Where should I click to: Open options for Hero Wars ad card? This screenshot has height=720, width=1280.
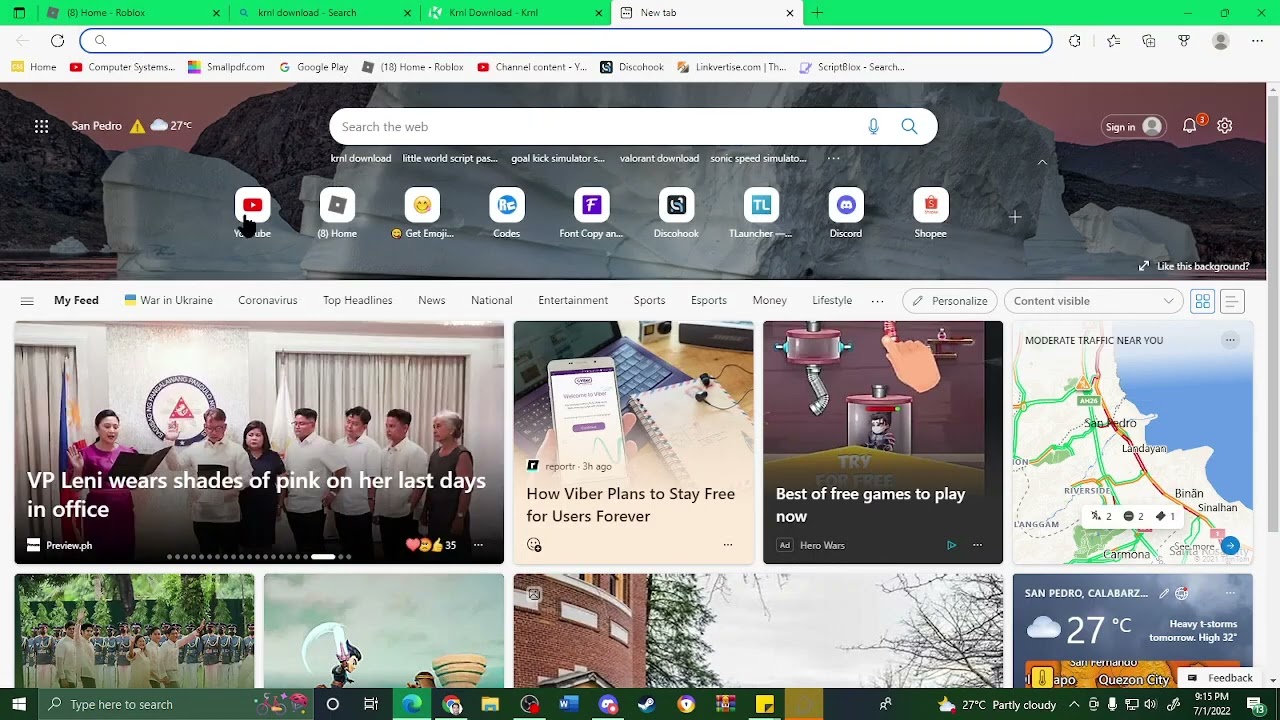click(977, 545)
